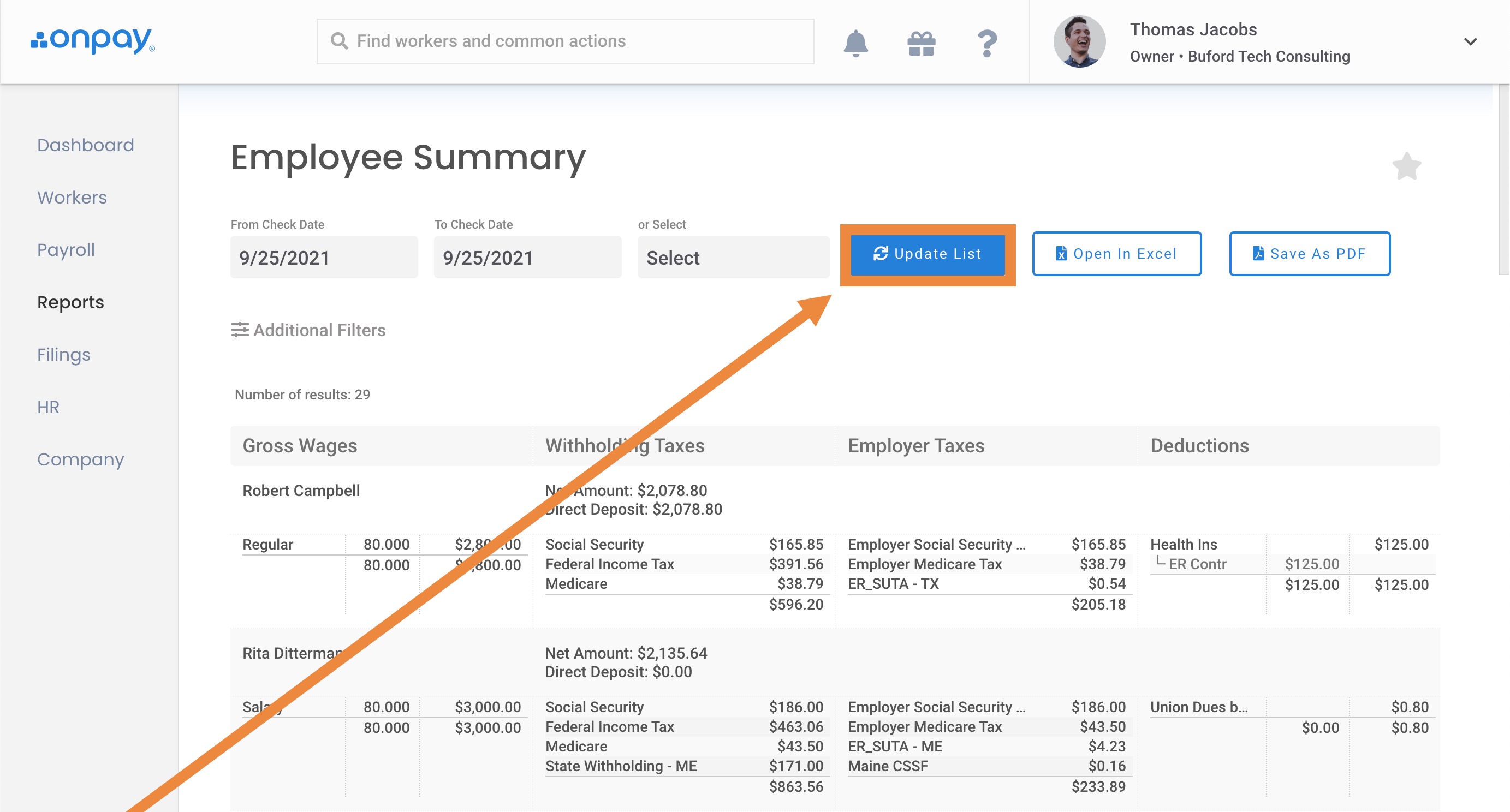Click the Regular earnings row label

pyautogui.click(x=268, y=544)
